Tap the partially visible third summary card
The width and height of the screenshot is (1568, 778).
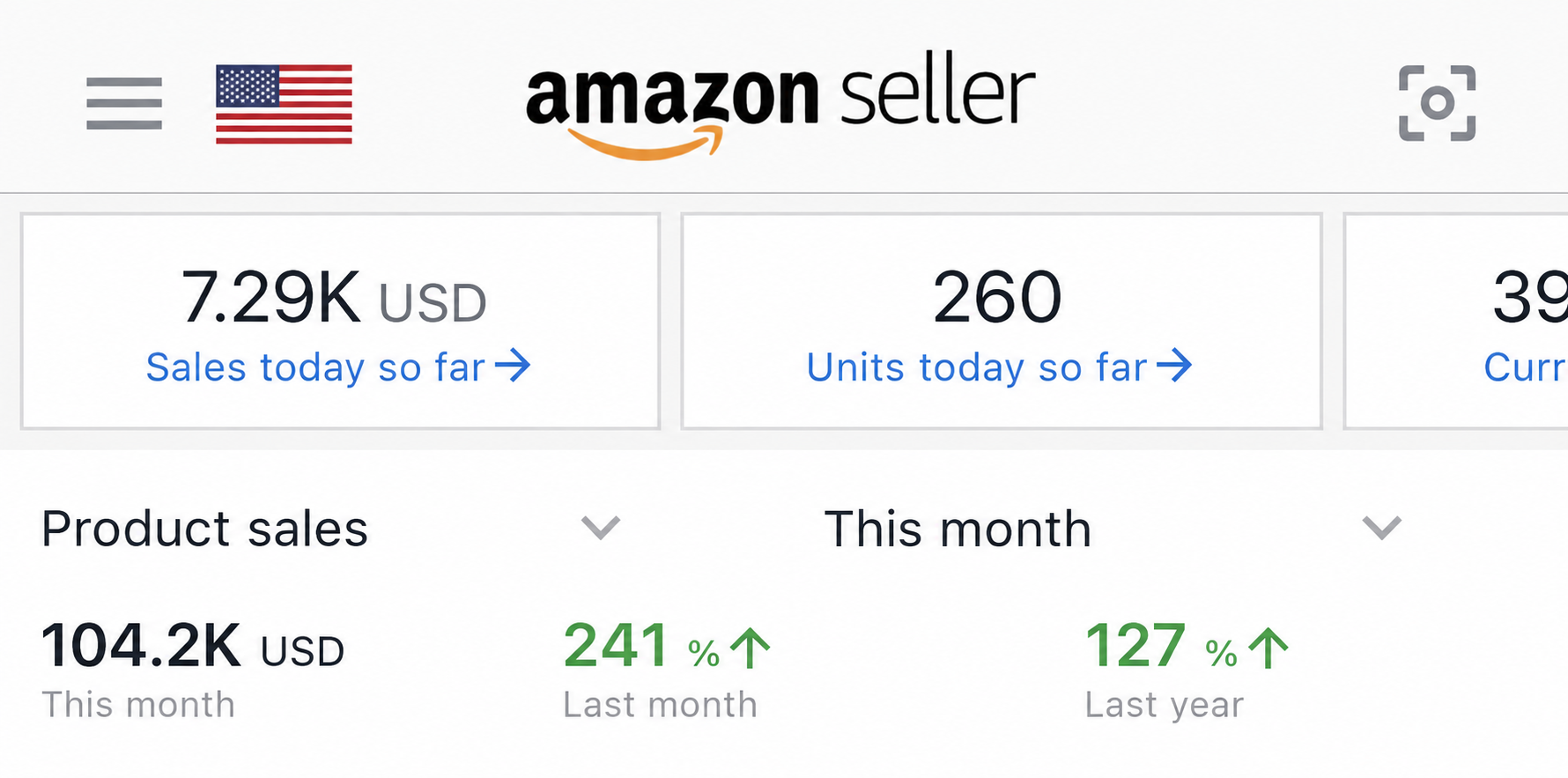[1455, 321]
